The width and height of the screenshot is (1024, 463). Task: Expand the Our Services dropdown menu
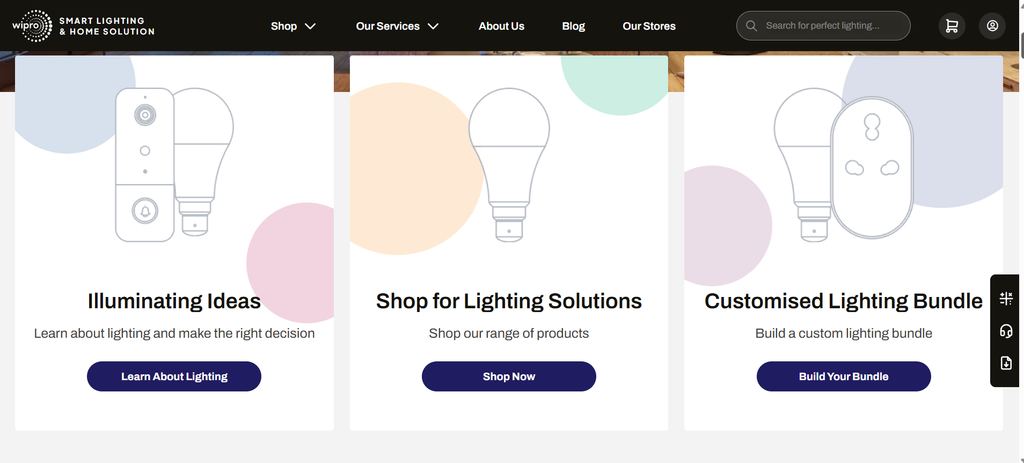(397, 26)
